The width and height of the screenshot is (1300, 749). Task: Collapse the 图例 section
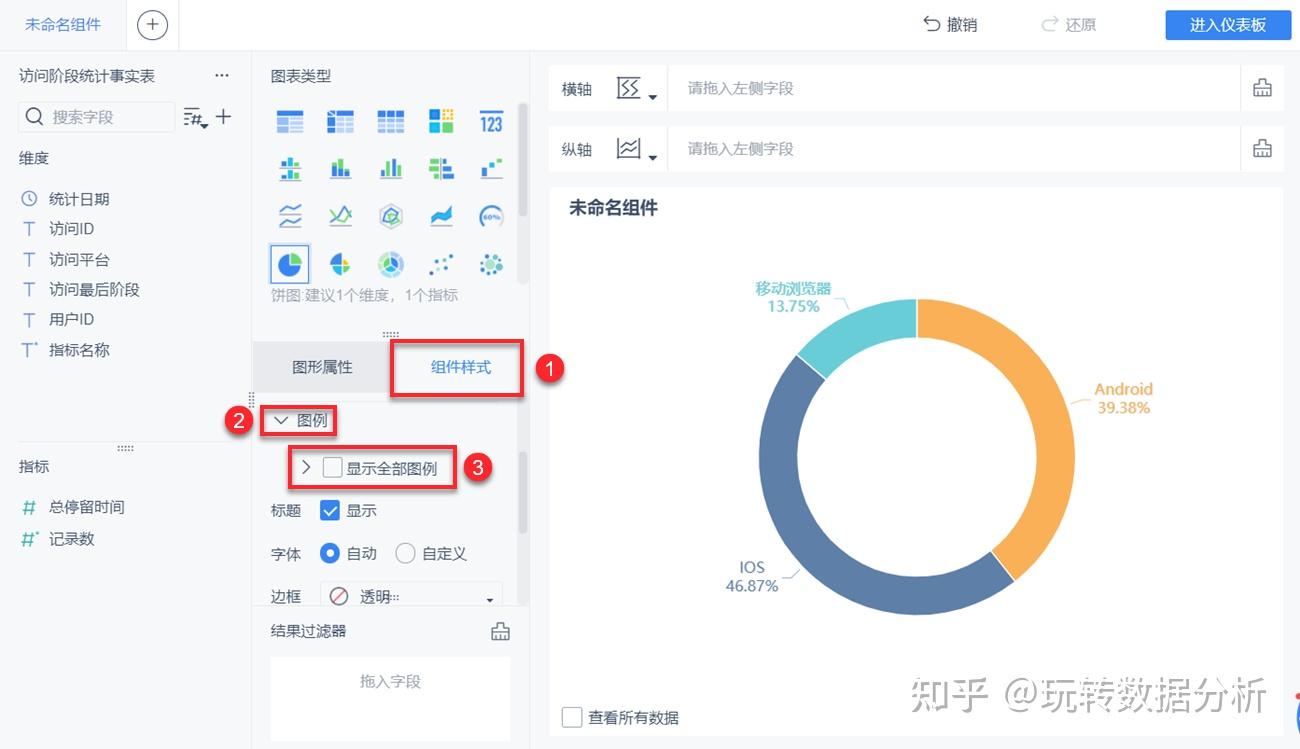click(279, 421)
